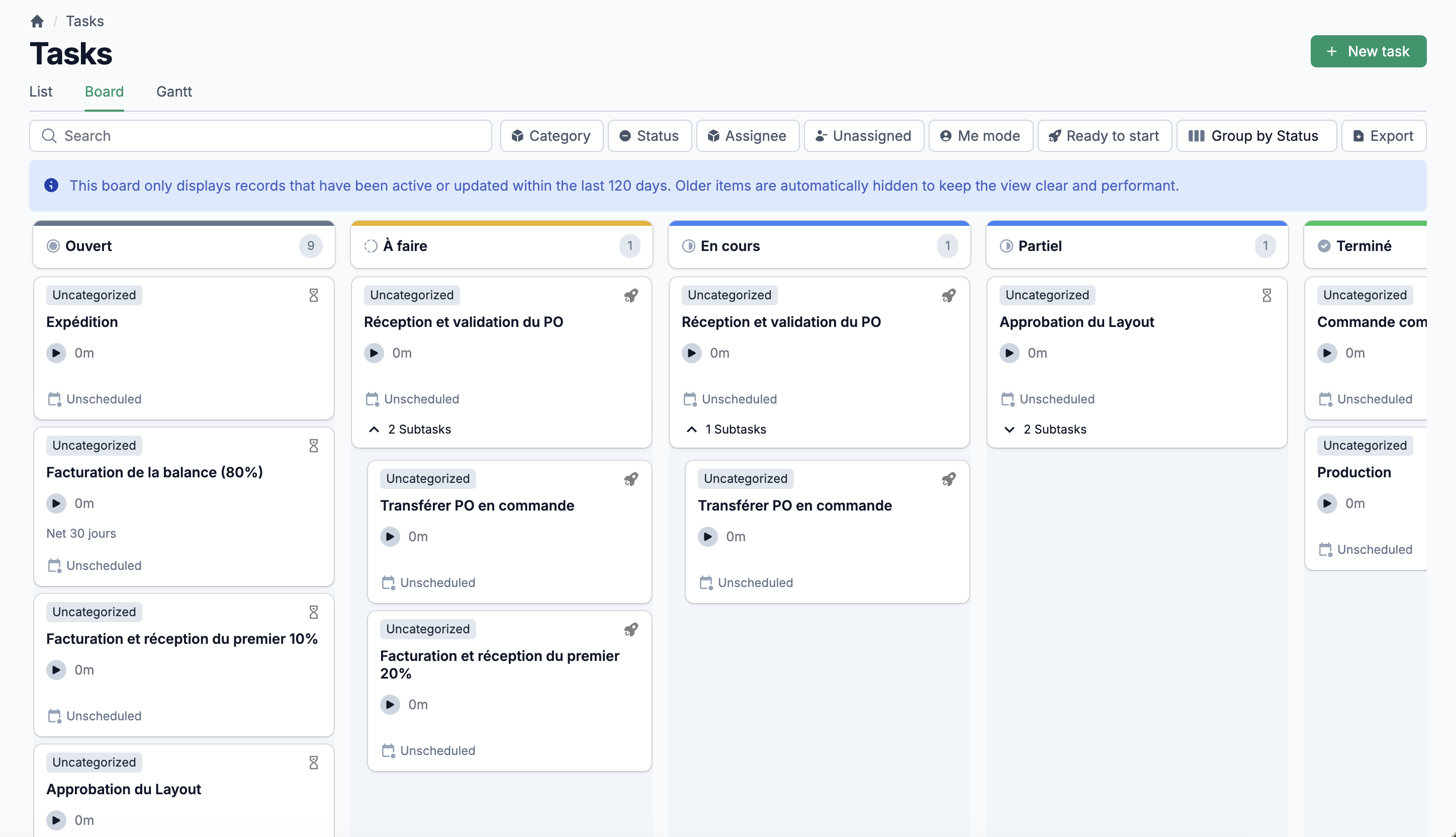The height and width of the screenshot is (837, 1456).
Task: Select the Board tab
Action: (104, 92)
